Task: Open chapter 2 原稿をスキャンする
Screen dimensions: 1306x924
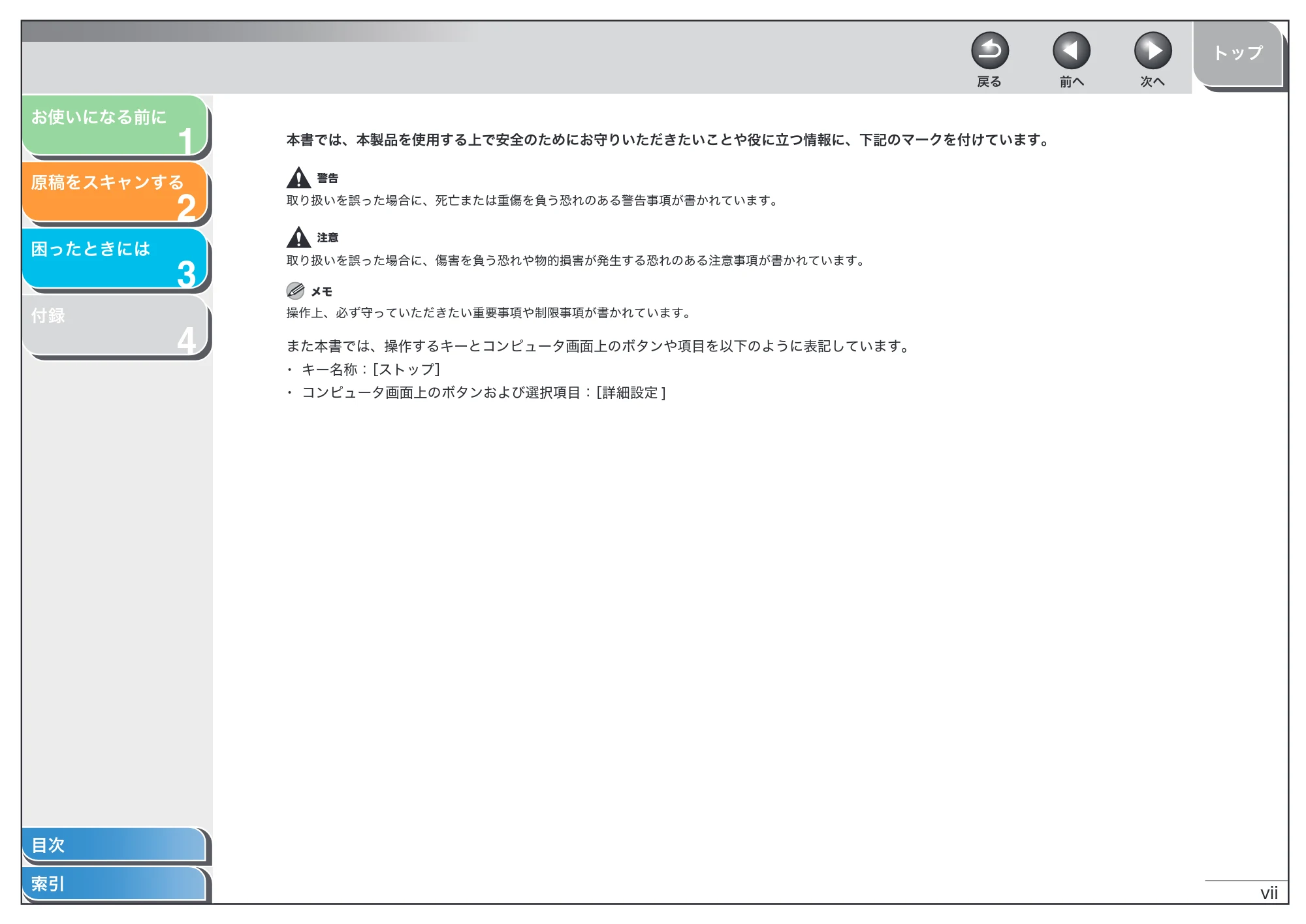Action: pos(115,192)
